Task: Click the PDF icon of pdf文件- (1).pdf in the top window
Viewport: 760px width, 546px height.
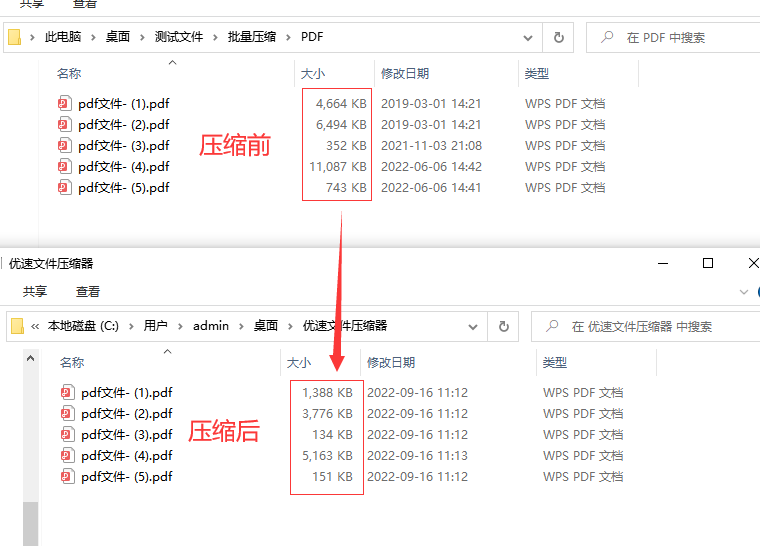Action: pos(64,103)
